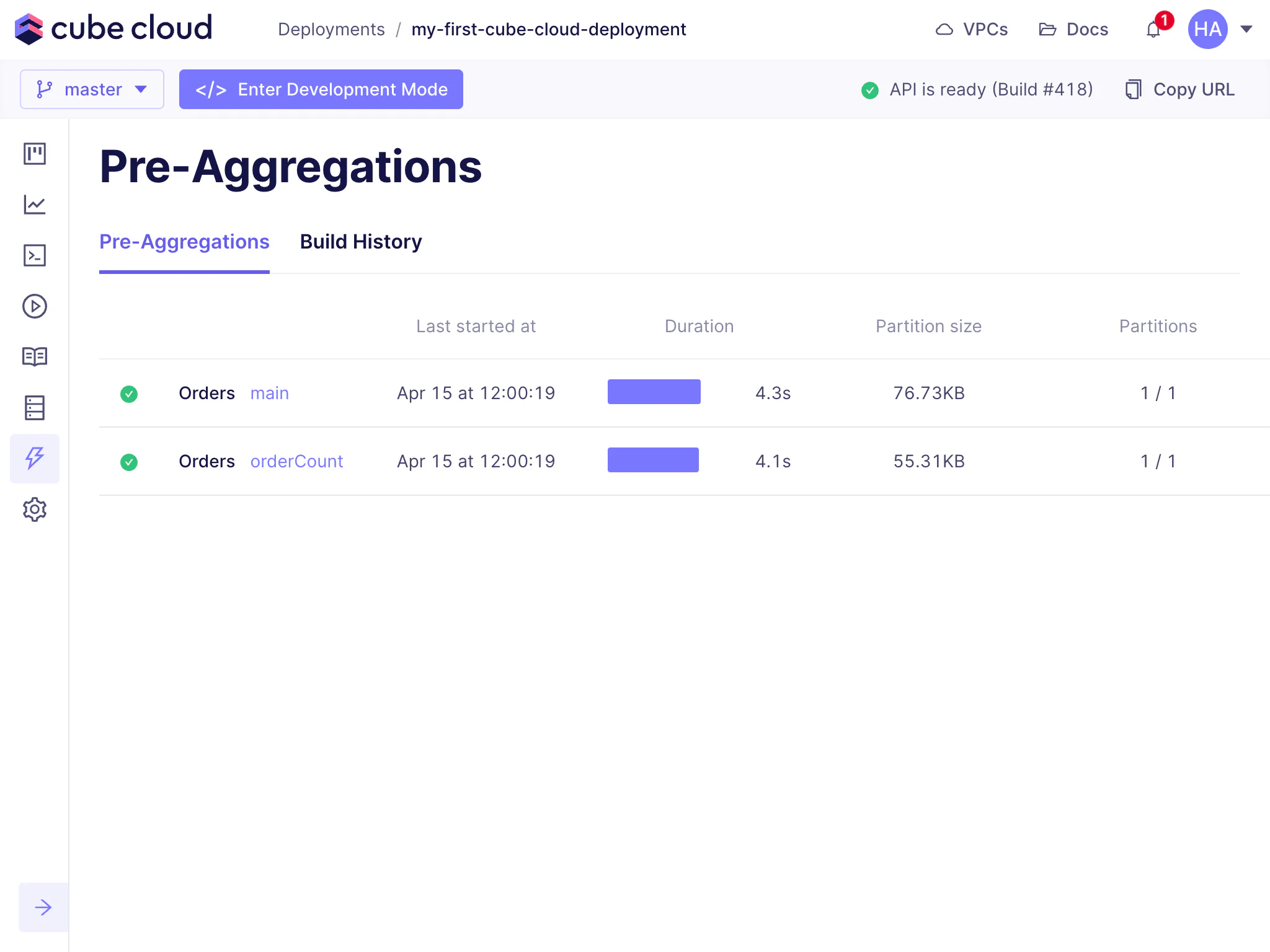Open the terminal prompt sidebar icon
The image size is (1270, 952).
[x=35, y=255]
